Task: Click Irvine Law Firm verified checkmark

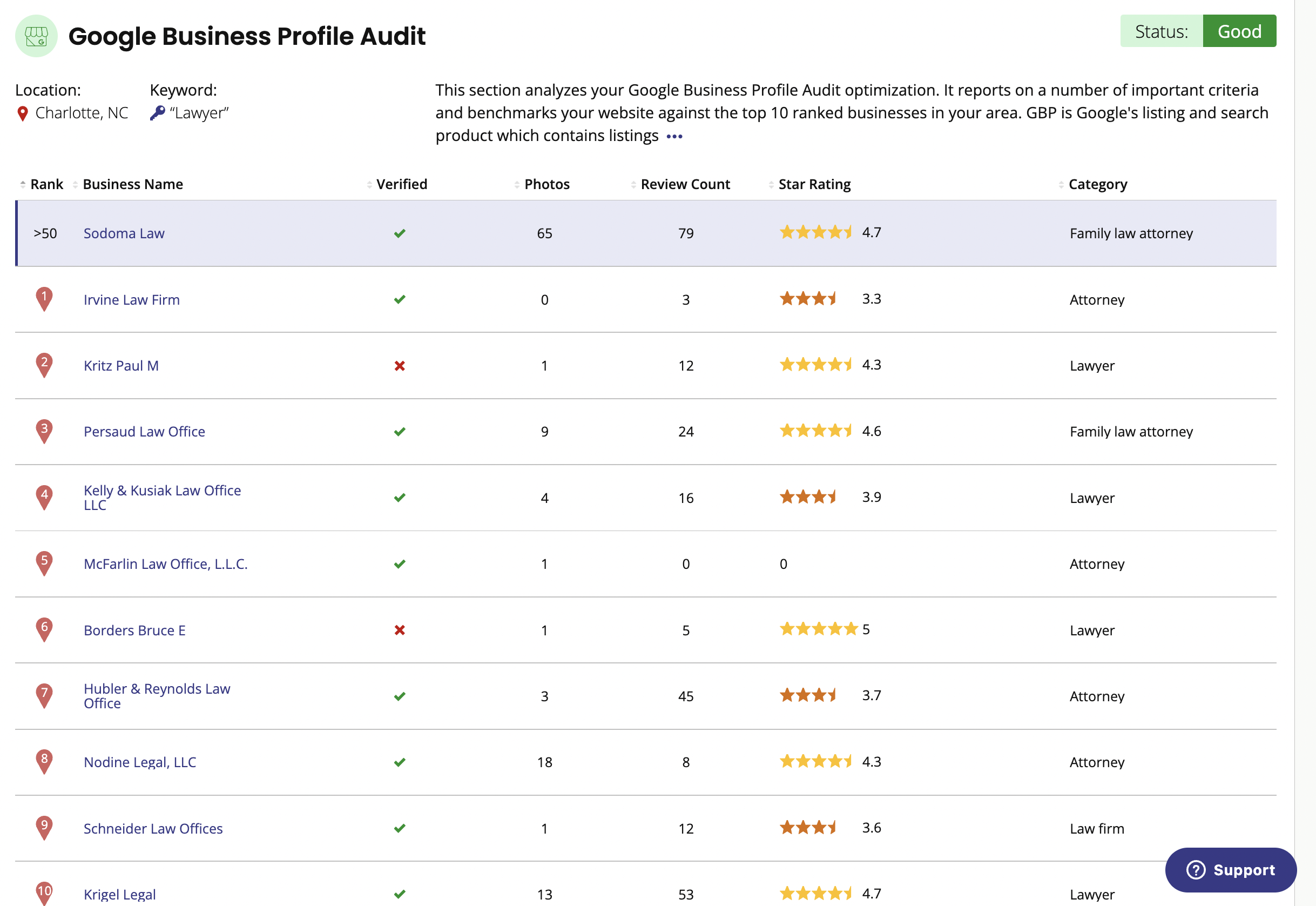Action: point(400,299)
